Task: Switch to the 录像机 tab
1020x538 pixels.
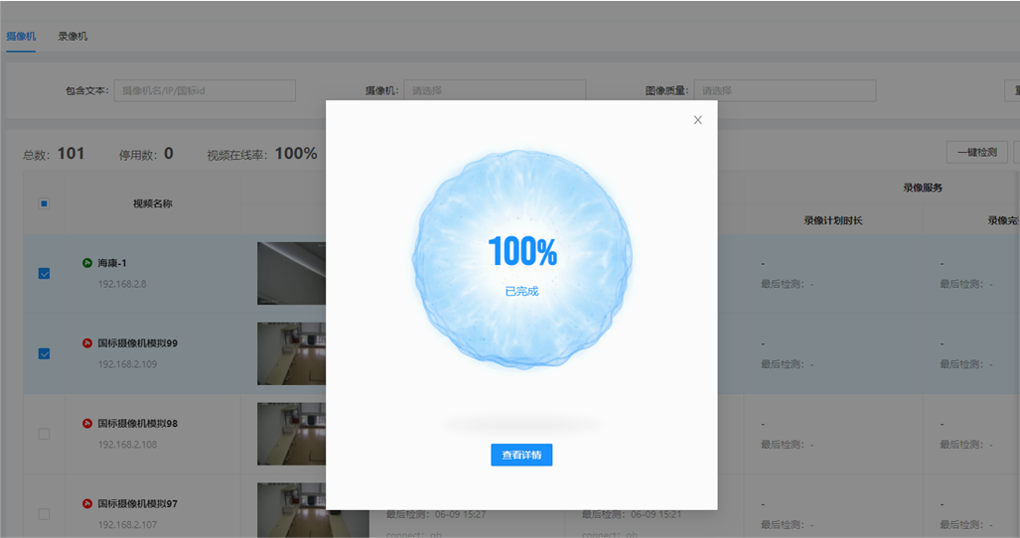Action: (x=72, y=36)
